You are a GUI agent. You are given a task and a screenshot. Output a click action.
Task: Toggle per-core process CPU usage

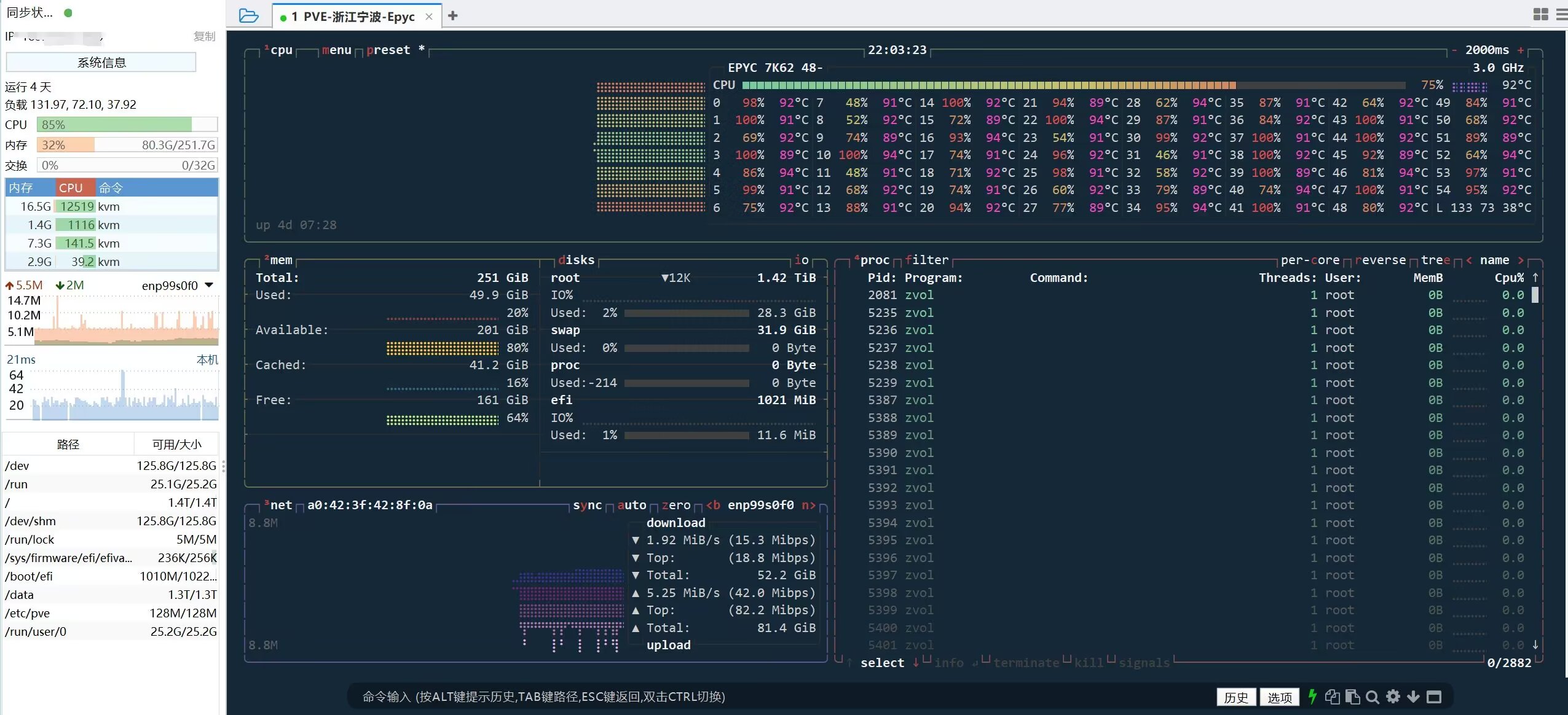point(1310,260)
